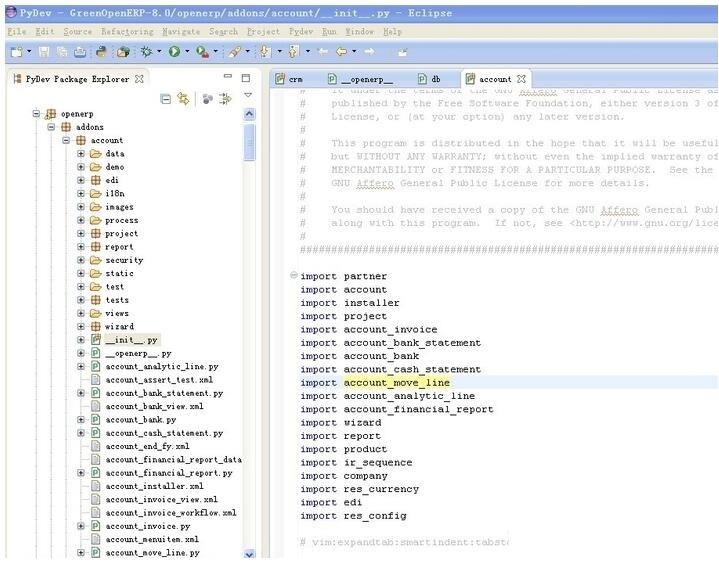Click the Package Explorer scrollbar thumb
Image resolution: width=719 pixels, height=573 pixels.
coord(249,143)
